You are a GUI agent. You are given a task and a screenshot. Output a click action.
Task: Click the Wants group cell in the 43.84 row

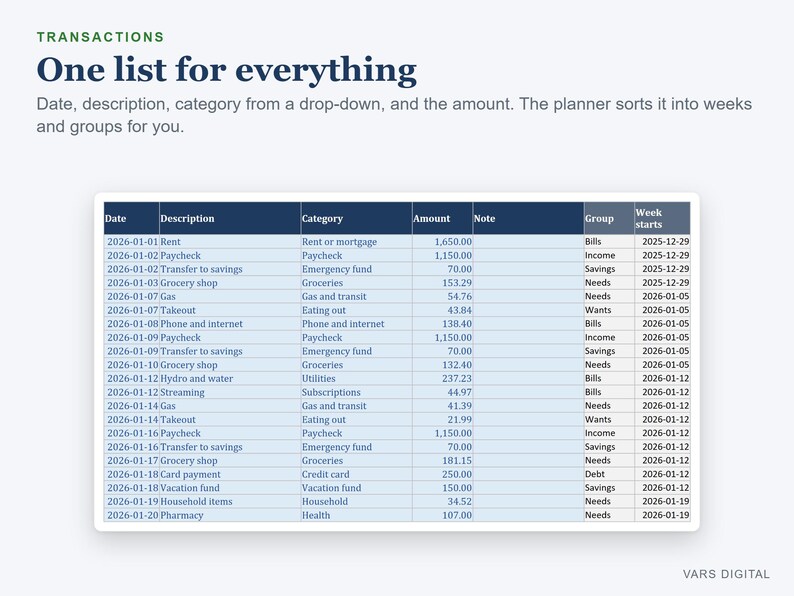pos(609,310)
